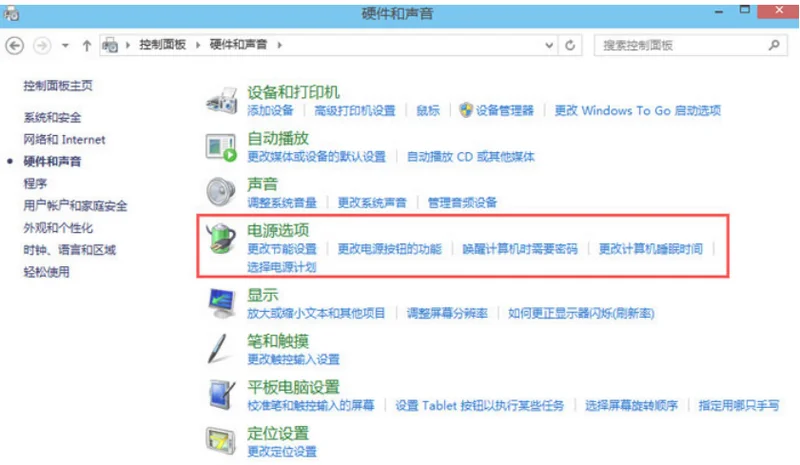
Task: Click 更改媒体或设备的默认设置 link
Action: pyautogui.click(x=316, y=156)
